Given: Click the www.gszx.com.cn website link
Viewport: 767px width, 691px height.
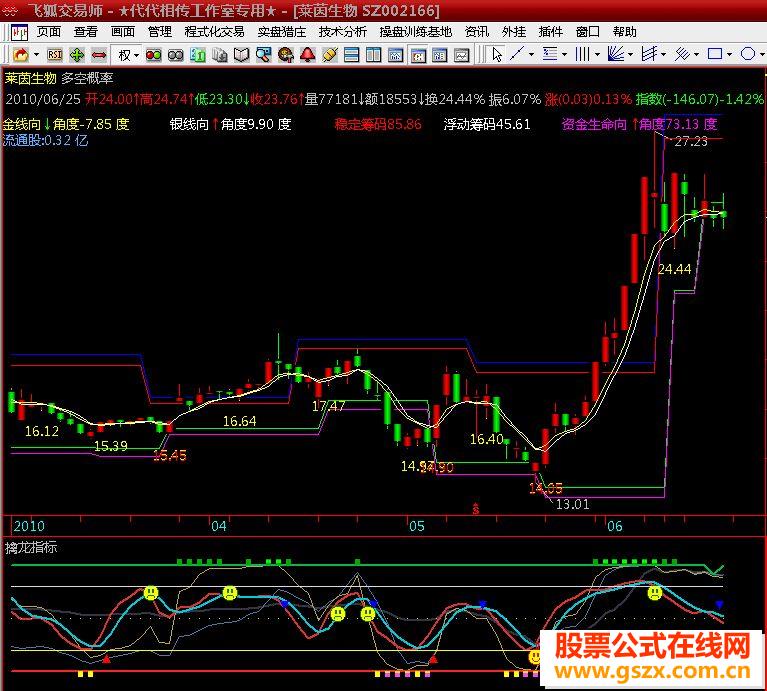Looking at the screenshot, I should click(653, 670).
